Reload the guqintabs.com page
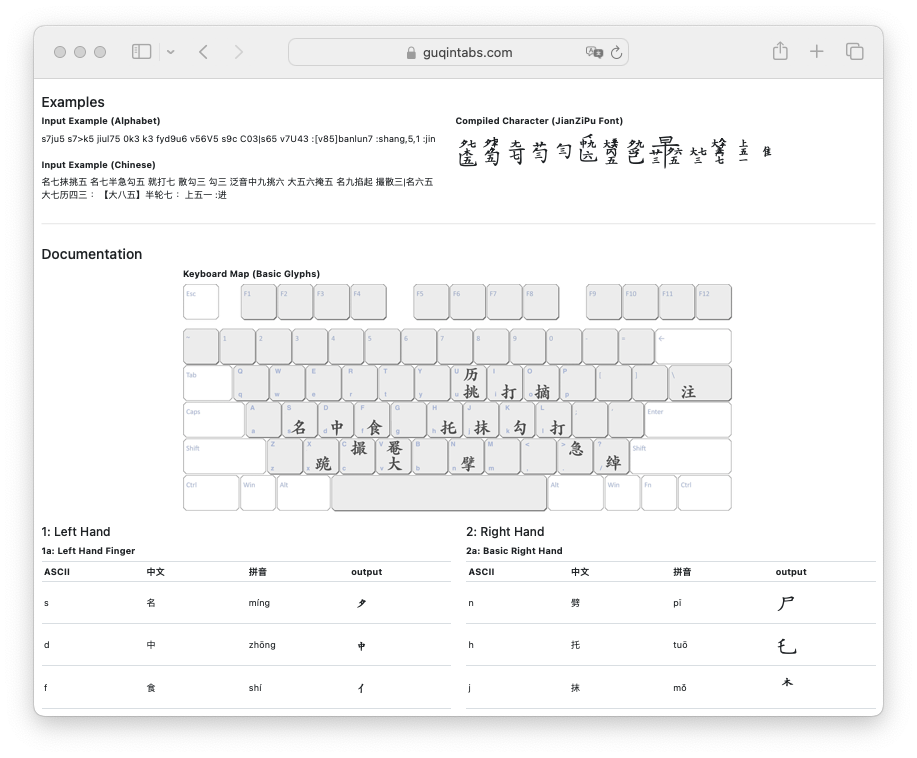 pyautogui.click(x=616, y=53)
